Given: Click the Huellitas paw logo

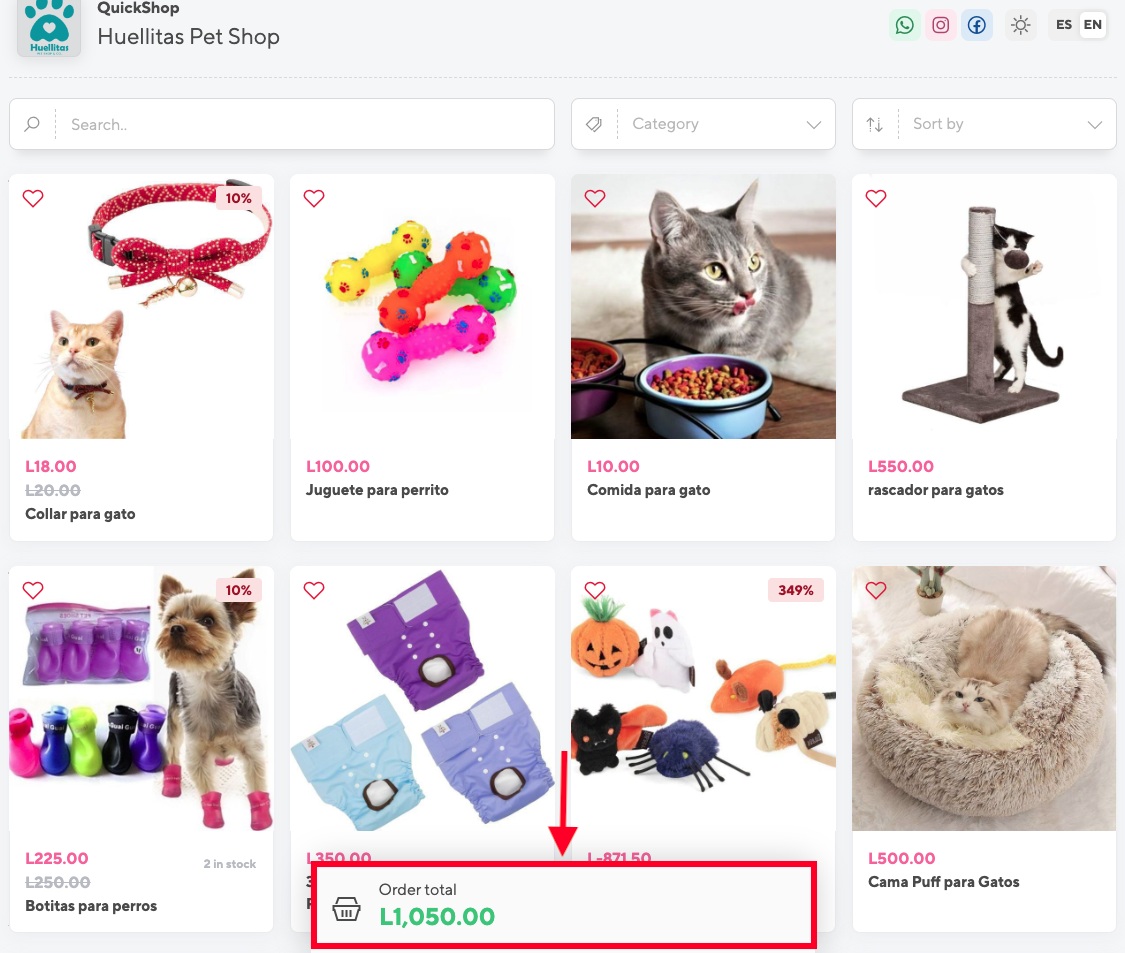Looking at the screenshot, I should (x=48, y=28).
